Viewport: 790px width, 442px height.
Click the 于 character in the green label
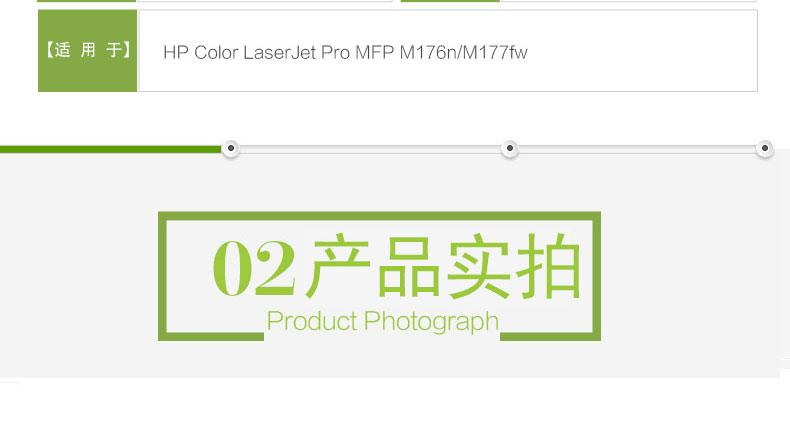click(x=114, y=50)
